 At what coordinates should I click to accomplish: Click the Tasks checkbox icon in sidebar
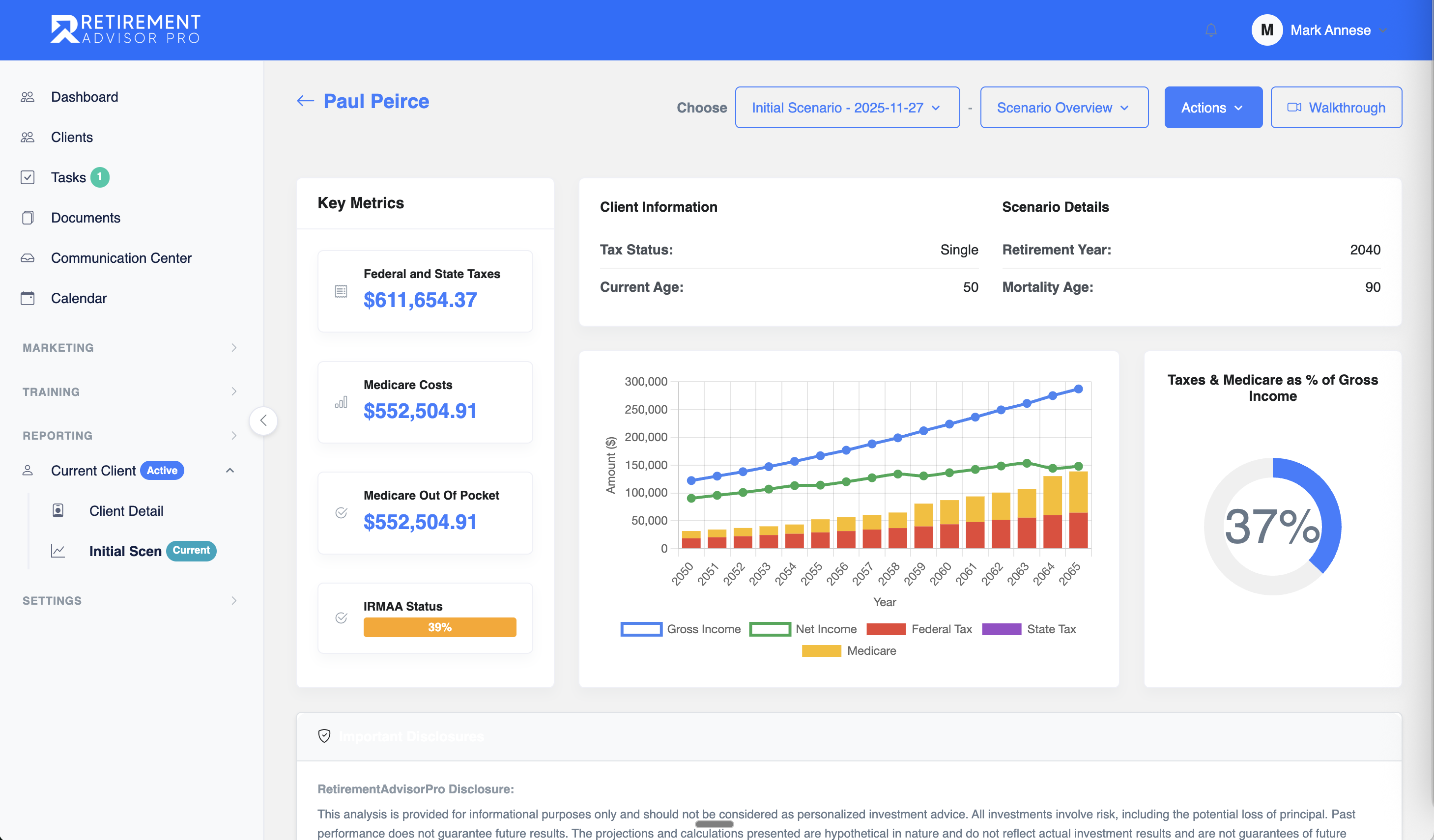click(29, 177)
